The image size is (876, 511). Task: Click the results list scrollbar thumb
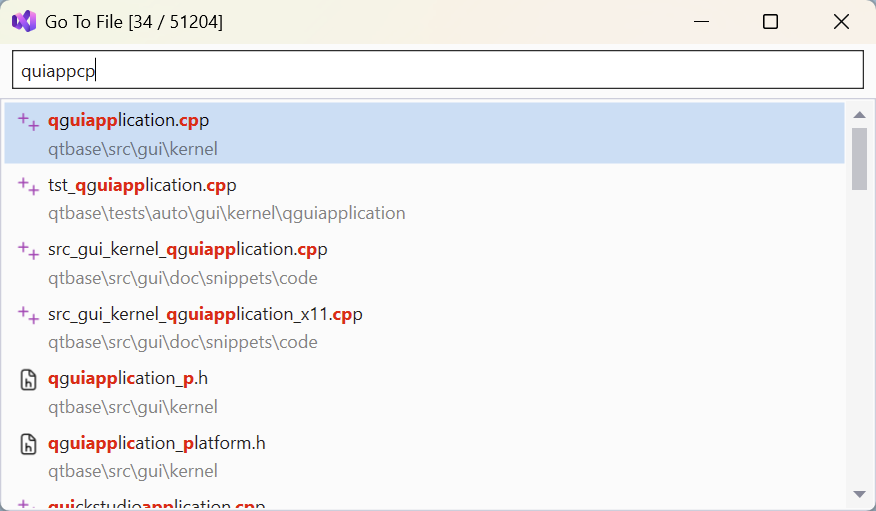pyautogui.click(x=859, y=158)
